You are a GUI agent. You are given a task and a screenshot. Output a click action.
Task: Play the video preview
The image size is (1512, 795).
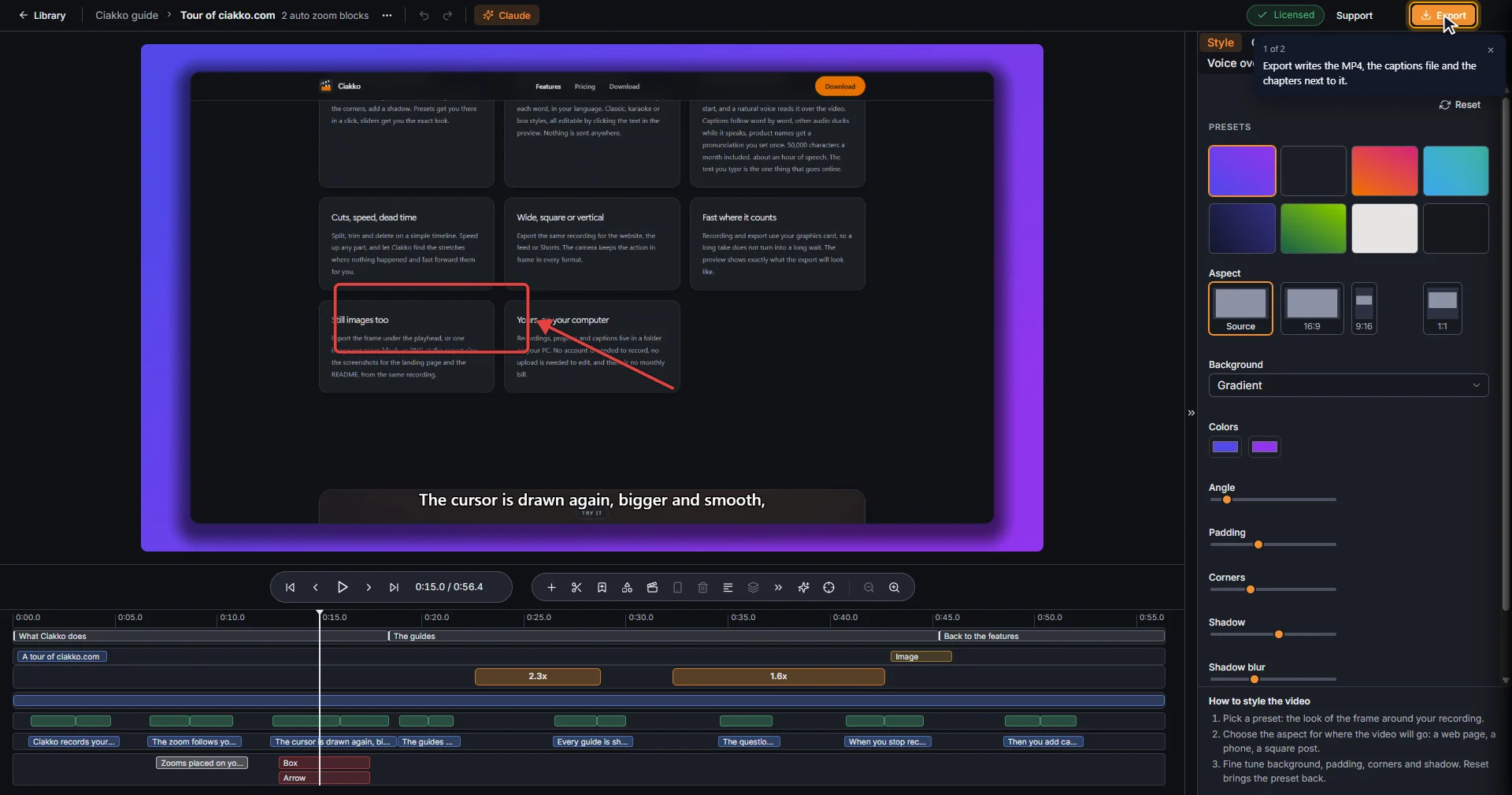[343, 587]
